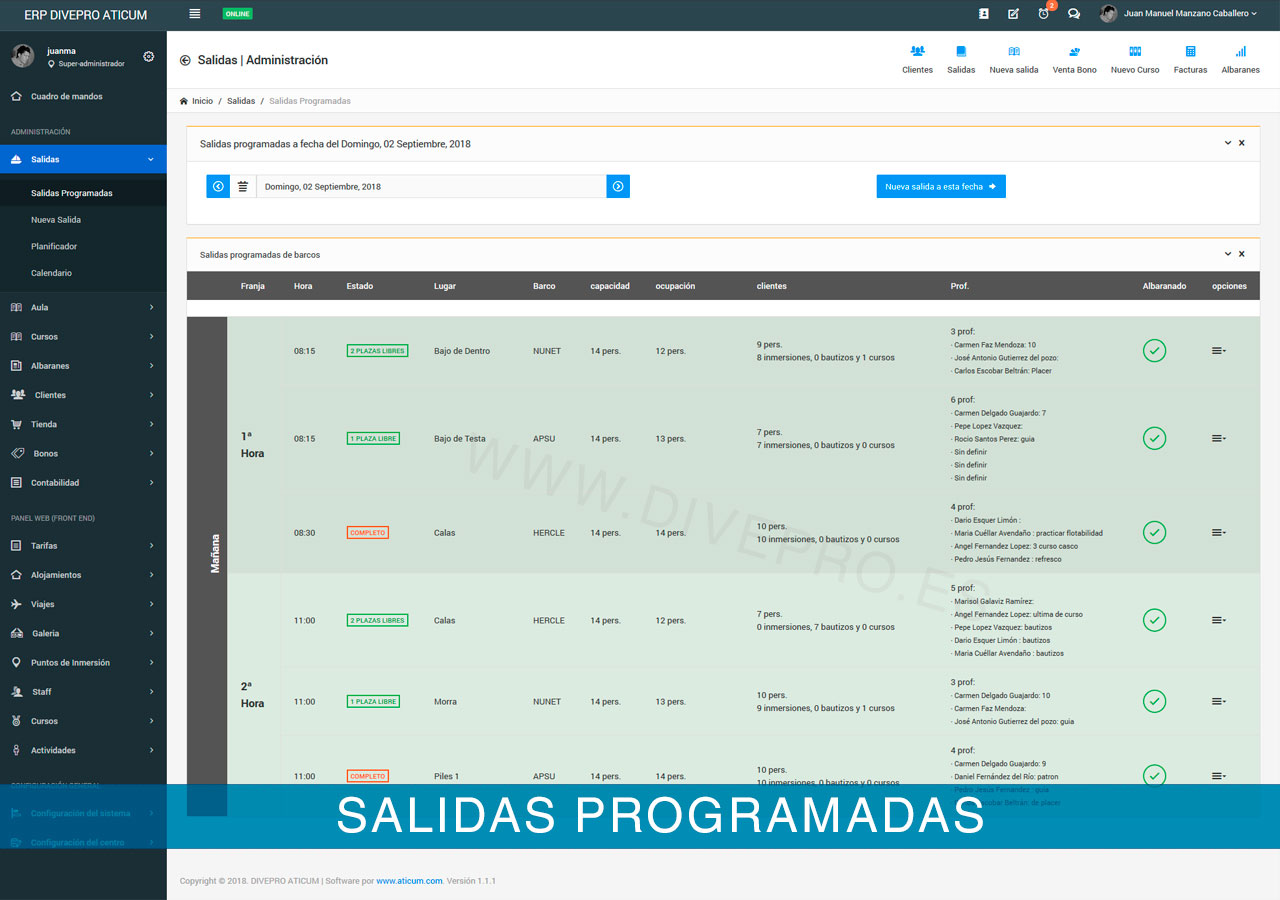Image resolution: width=1280 pixels, height=900 pixels.
Task: Expand Actividades sidebar menu
Action: (83, 750)
